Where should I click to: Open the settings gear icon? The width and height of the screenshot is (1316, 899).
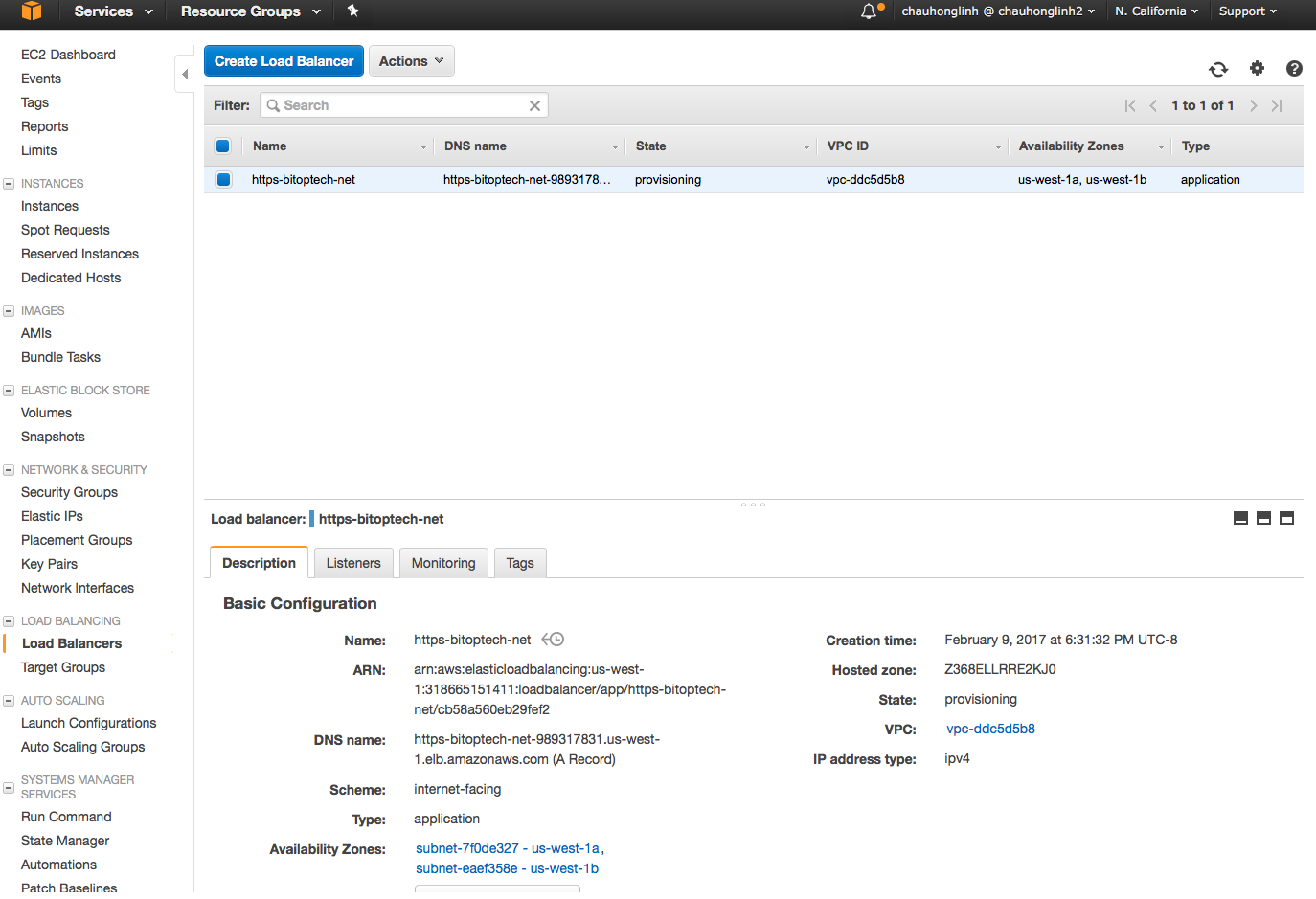click(1257, 68)
